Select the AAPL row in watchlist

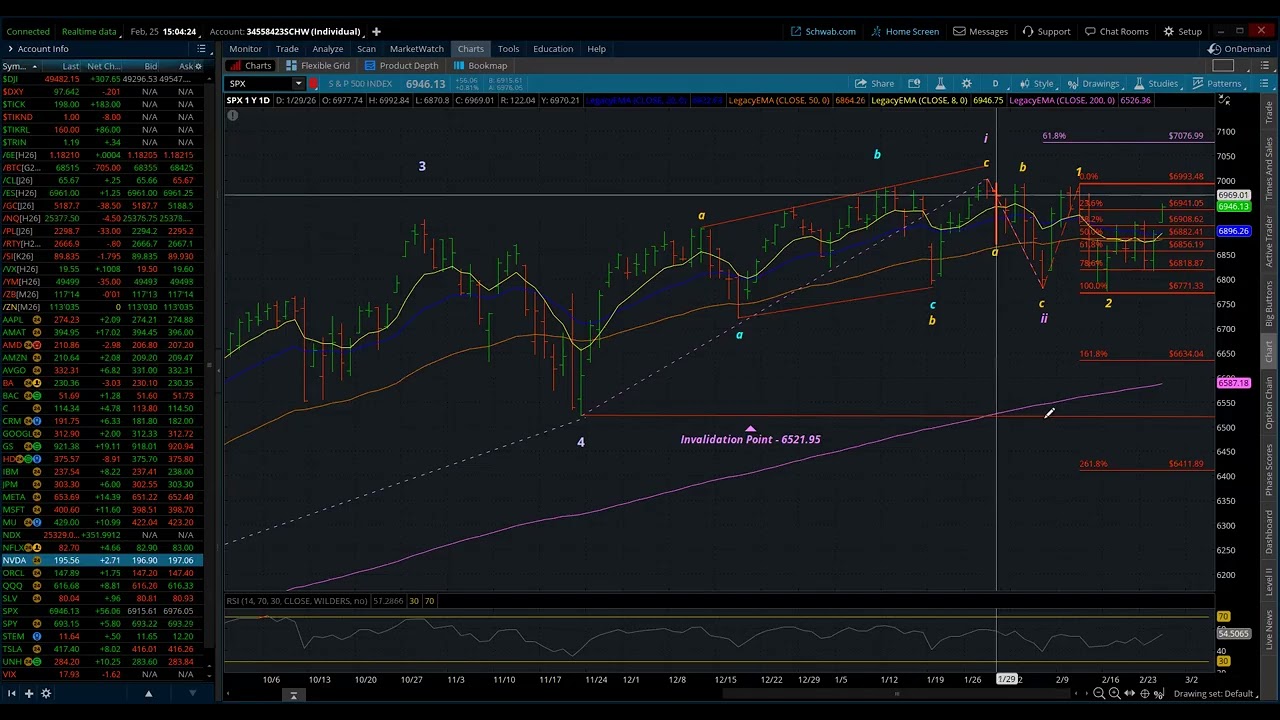pyautogui.click(x=102, y=320)
